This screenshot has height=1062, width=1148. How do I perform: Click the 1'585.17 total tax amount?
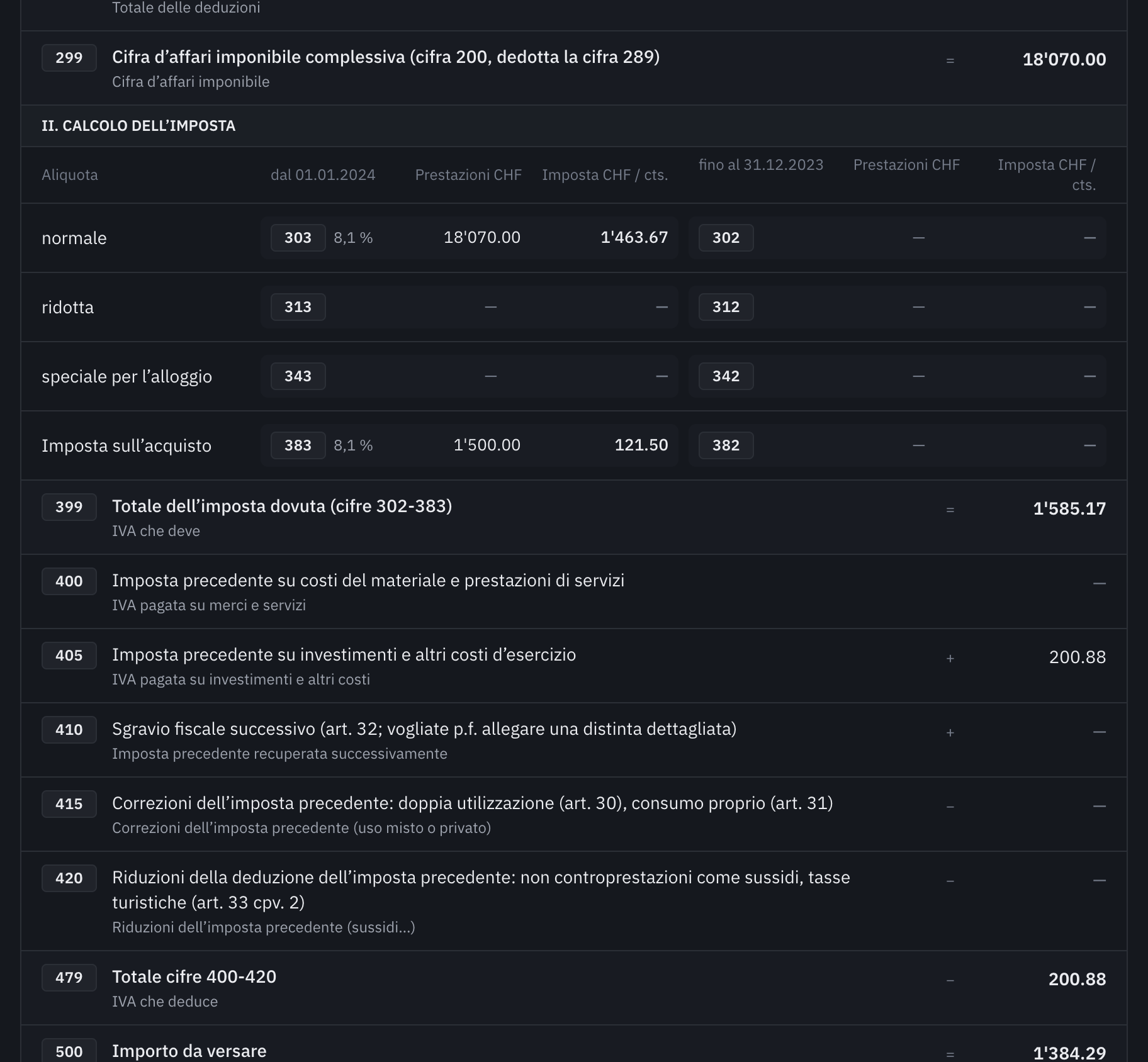coord(1069,508)
